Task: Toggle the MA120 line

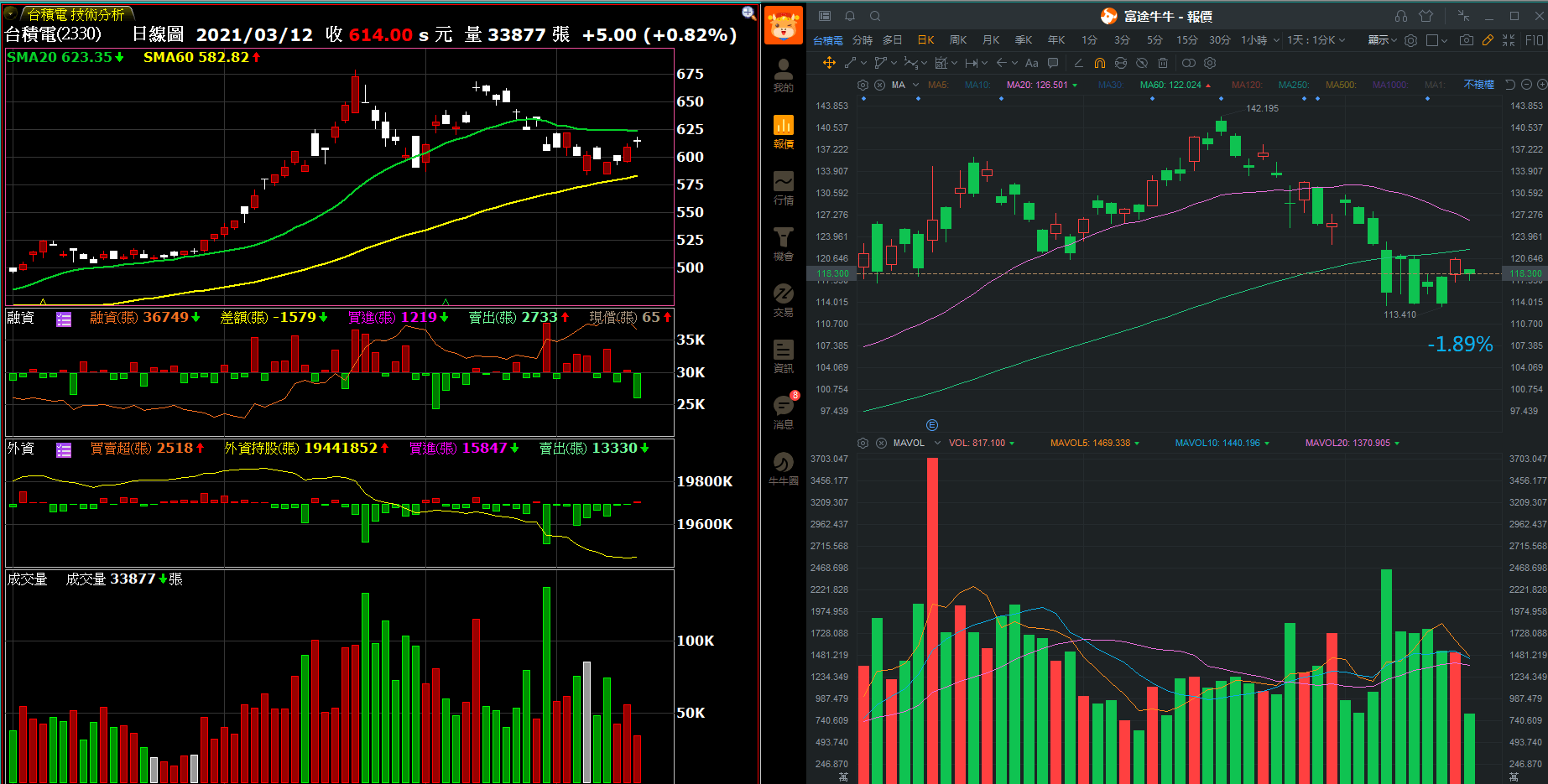Action: (1247, 85)
